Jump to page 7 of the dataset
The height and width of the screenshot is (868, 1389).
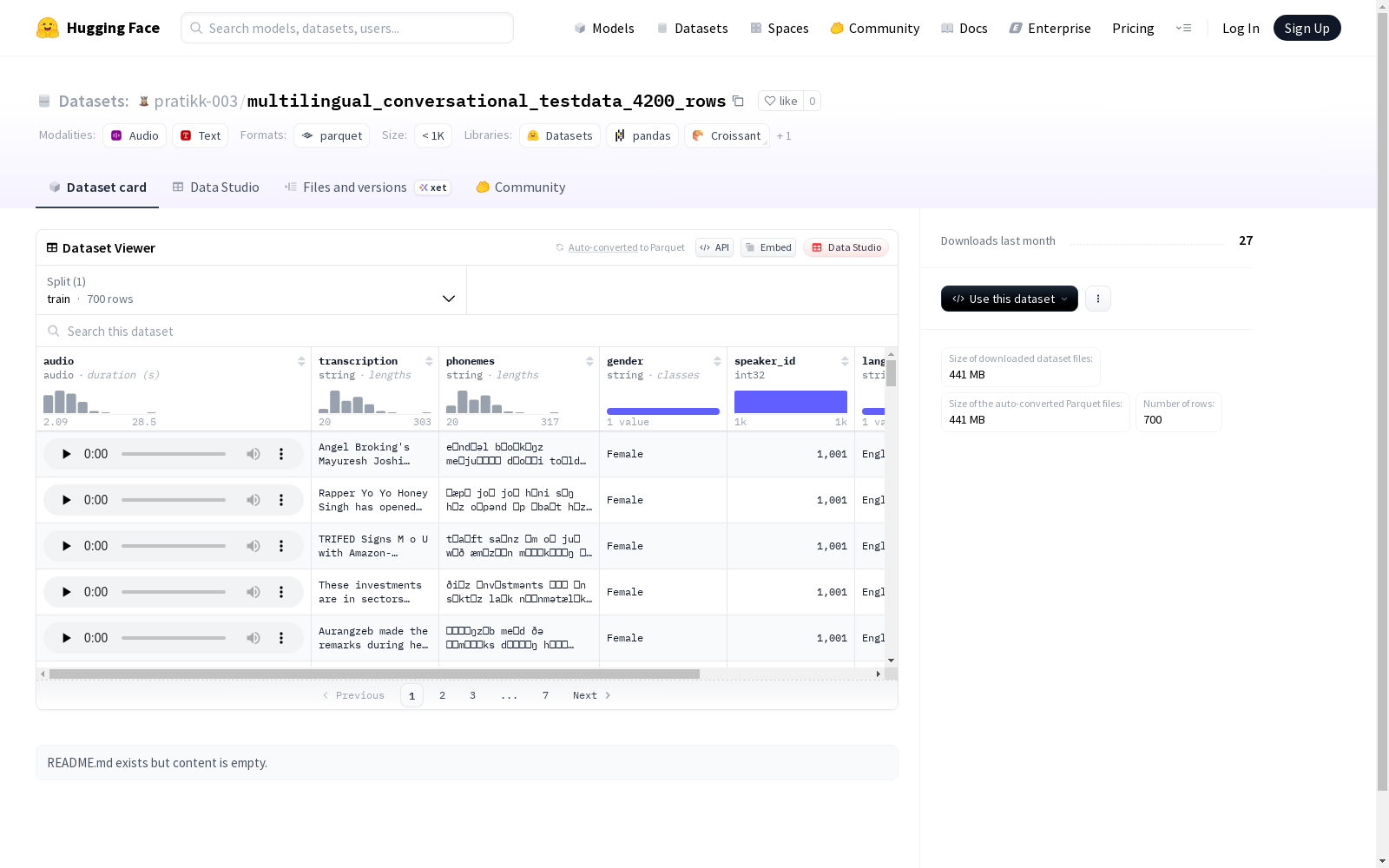point(545,695)
